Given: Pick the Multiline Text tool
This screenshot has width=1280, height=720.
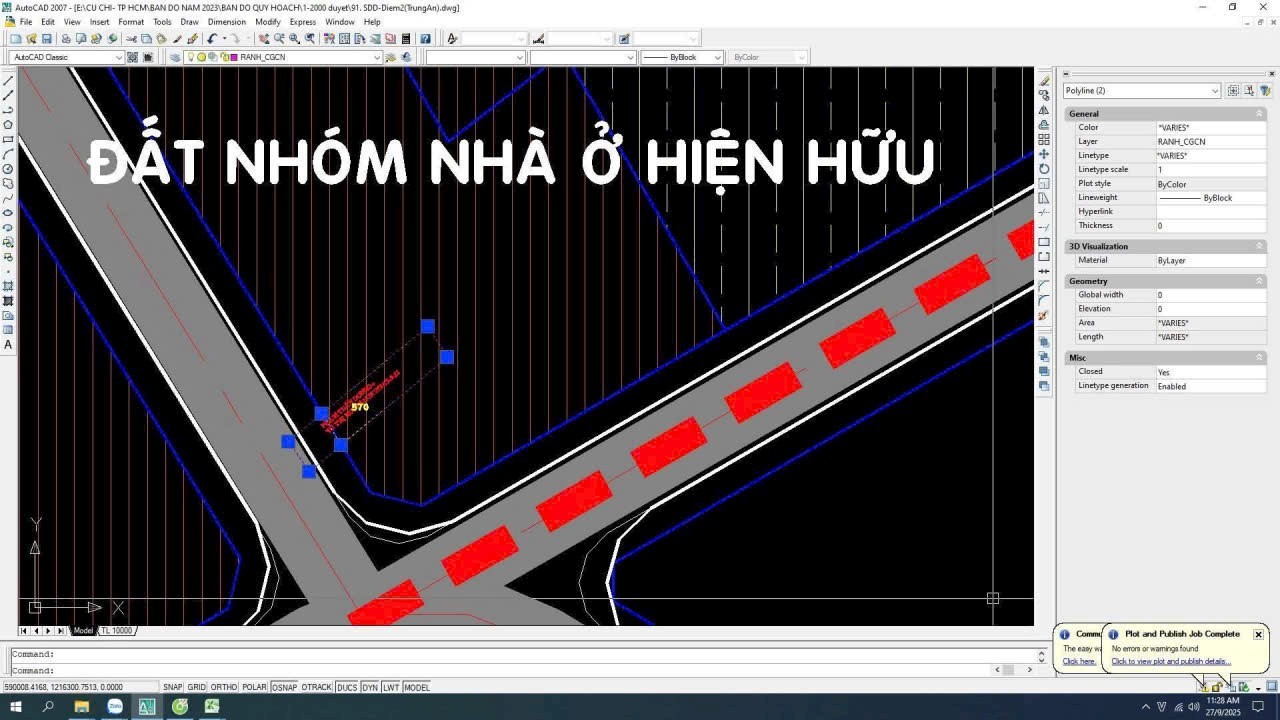Looking at the screenshot, I should 9,345.
